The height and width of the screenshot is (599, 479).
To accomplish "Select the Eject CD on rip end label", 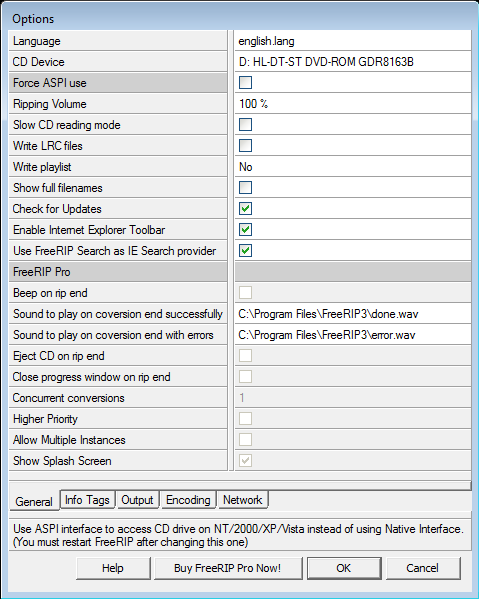I will 118,356.
